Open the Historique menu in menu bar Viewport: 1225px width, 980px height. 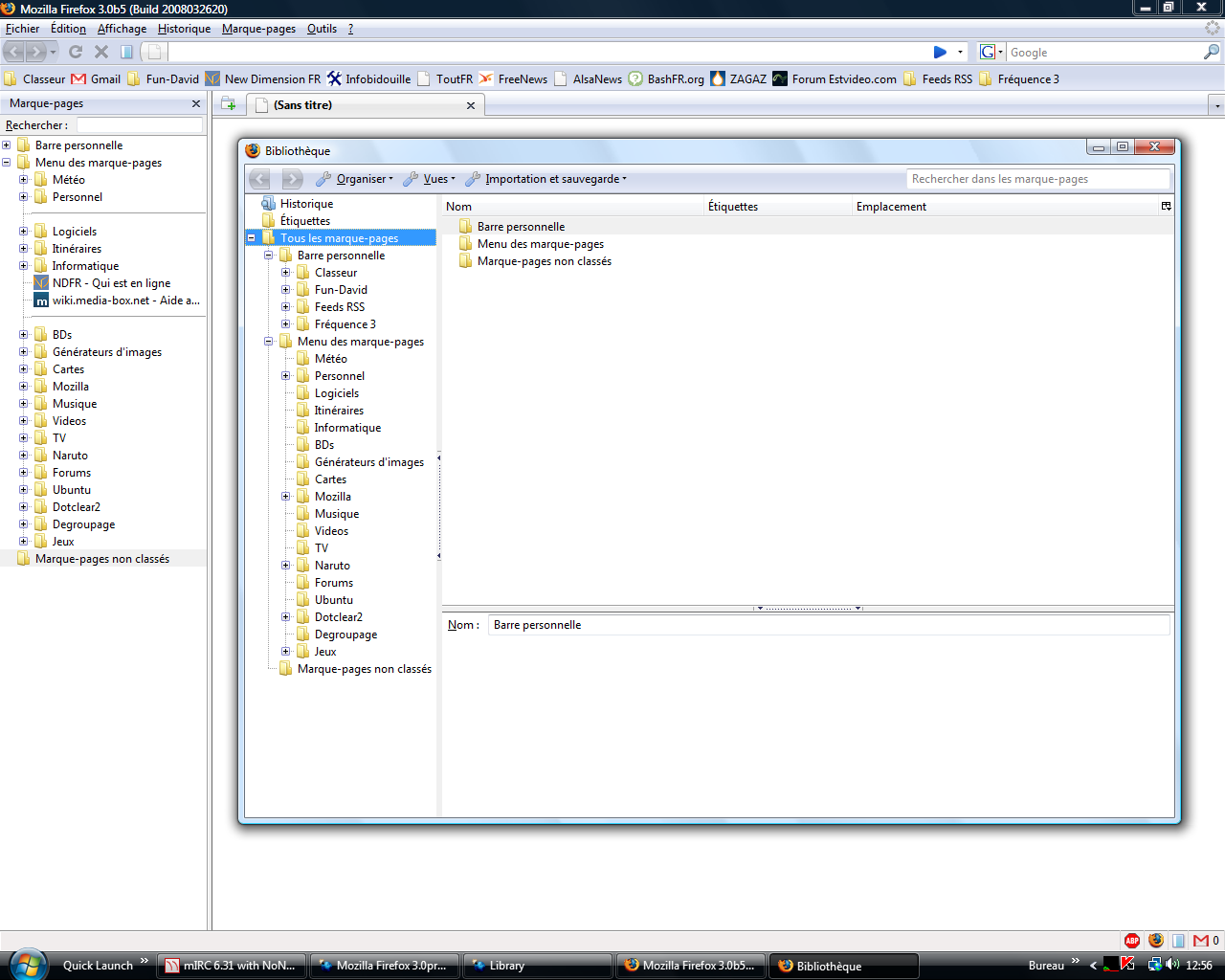tap(184, 29)
